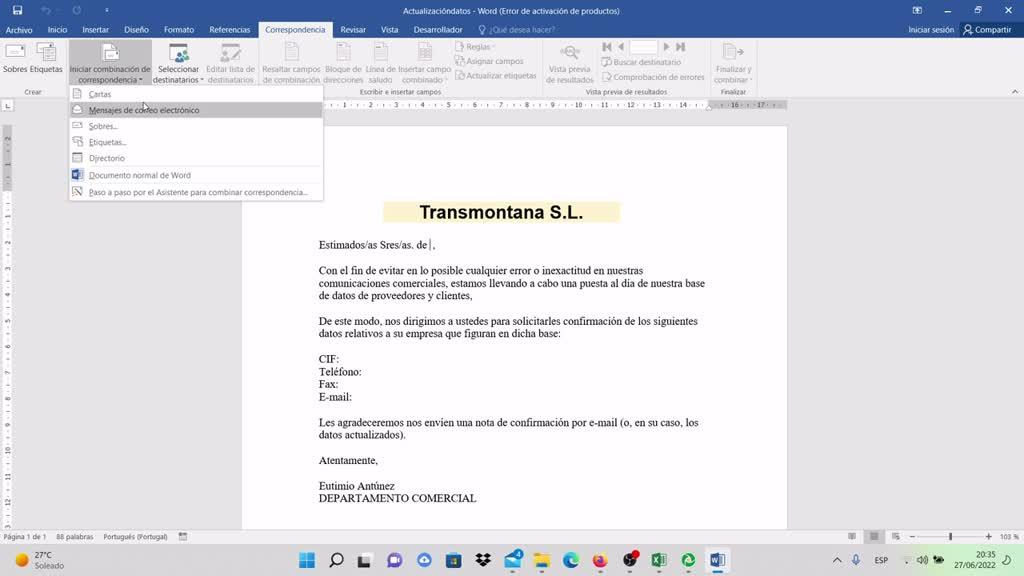Go to last record arrow
The height and width of the screenshot is (576, 1024).
[x=680, y=47]
